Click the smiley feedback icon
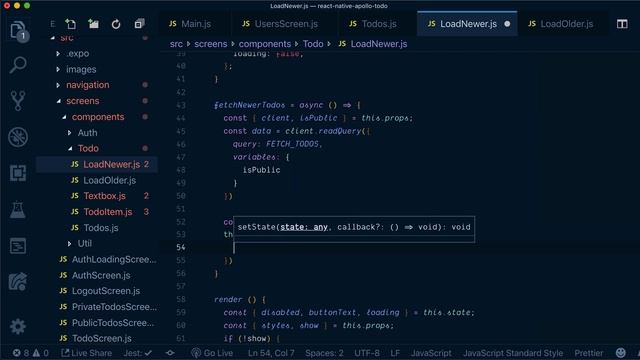The image size is (640, 360). [620, 353]
